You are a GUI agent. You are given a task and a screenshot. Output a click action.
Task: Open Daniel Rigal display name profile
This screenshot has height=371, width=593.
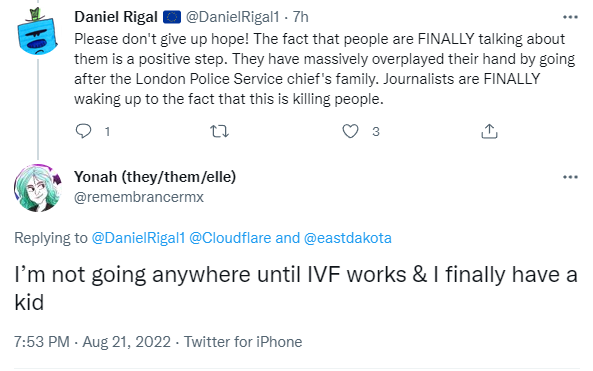pos(116,17)
